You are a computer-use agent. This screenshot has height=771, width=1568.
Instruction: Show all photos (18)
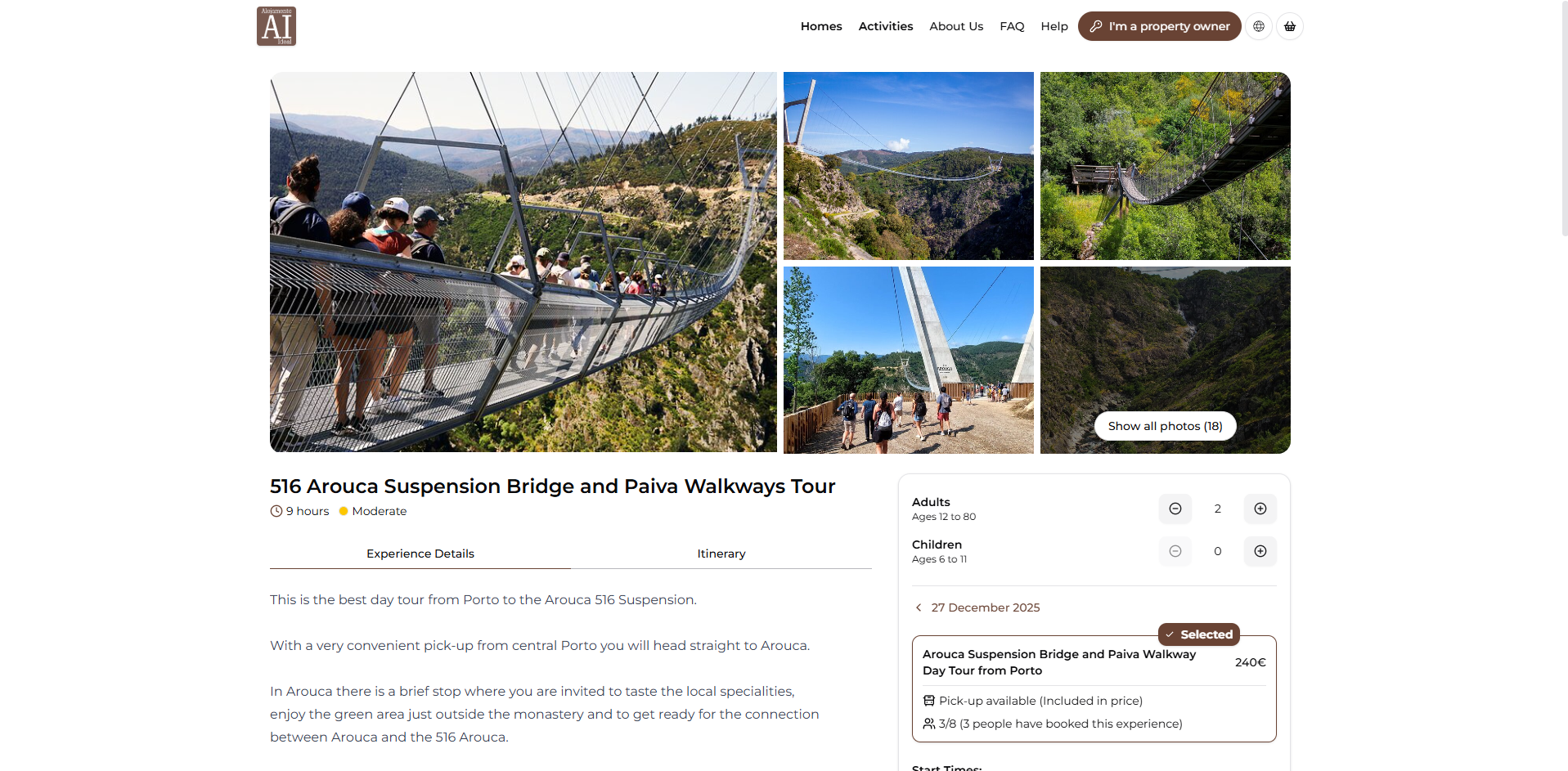coord(1166,426)
